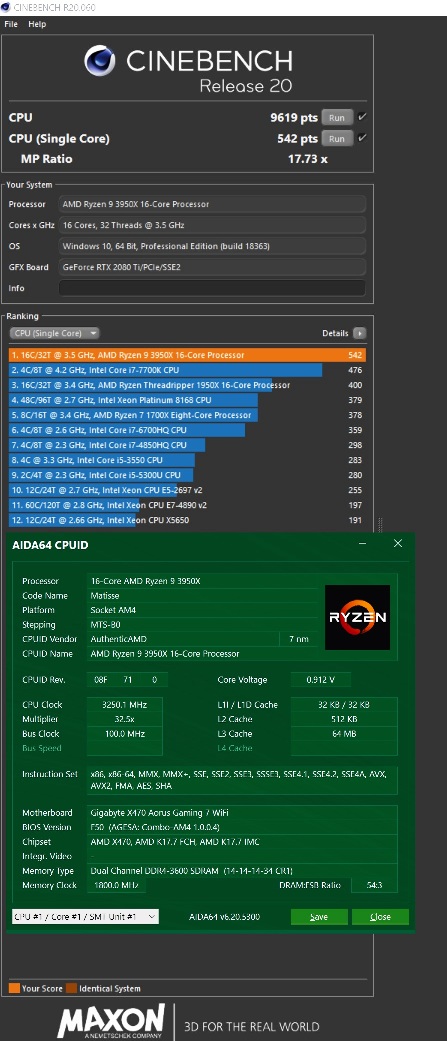This screenshot has width=447, height=1041.
Task: Click the OS value Windows 10 field
Action: 212,246
